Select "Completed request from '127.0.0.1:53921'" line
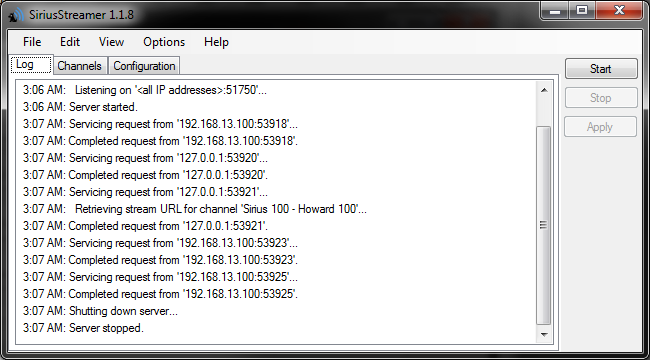Viewport: 650px width, 360px height. (145, 226)
